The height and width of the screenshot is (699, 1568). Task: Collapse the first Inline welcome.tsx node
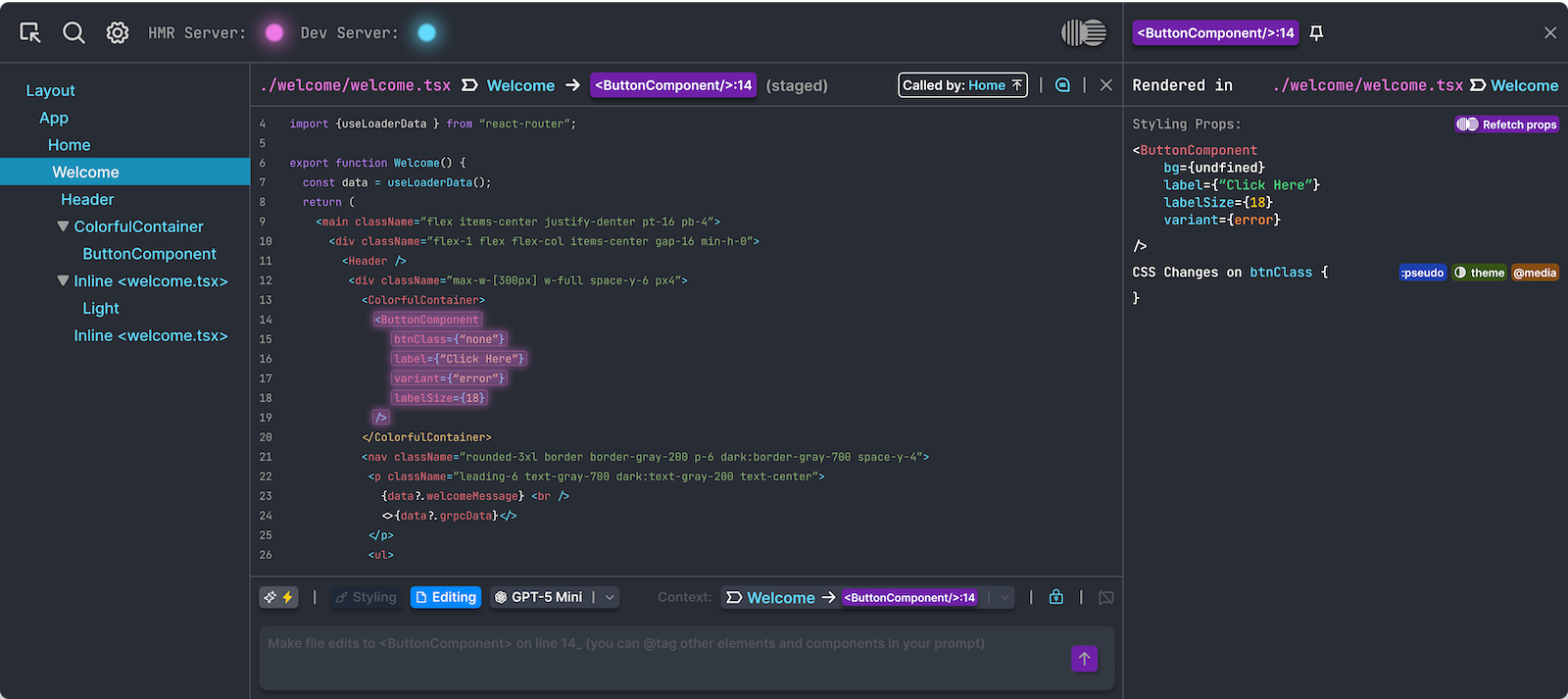[63, 281]
